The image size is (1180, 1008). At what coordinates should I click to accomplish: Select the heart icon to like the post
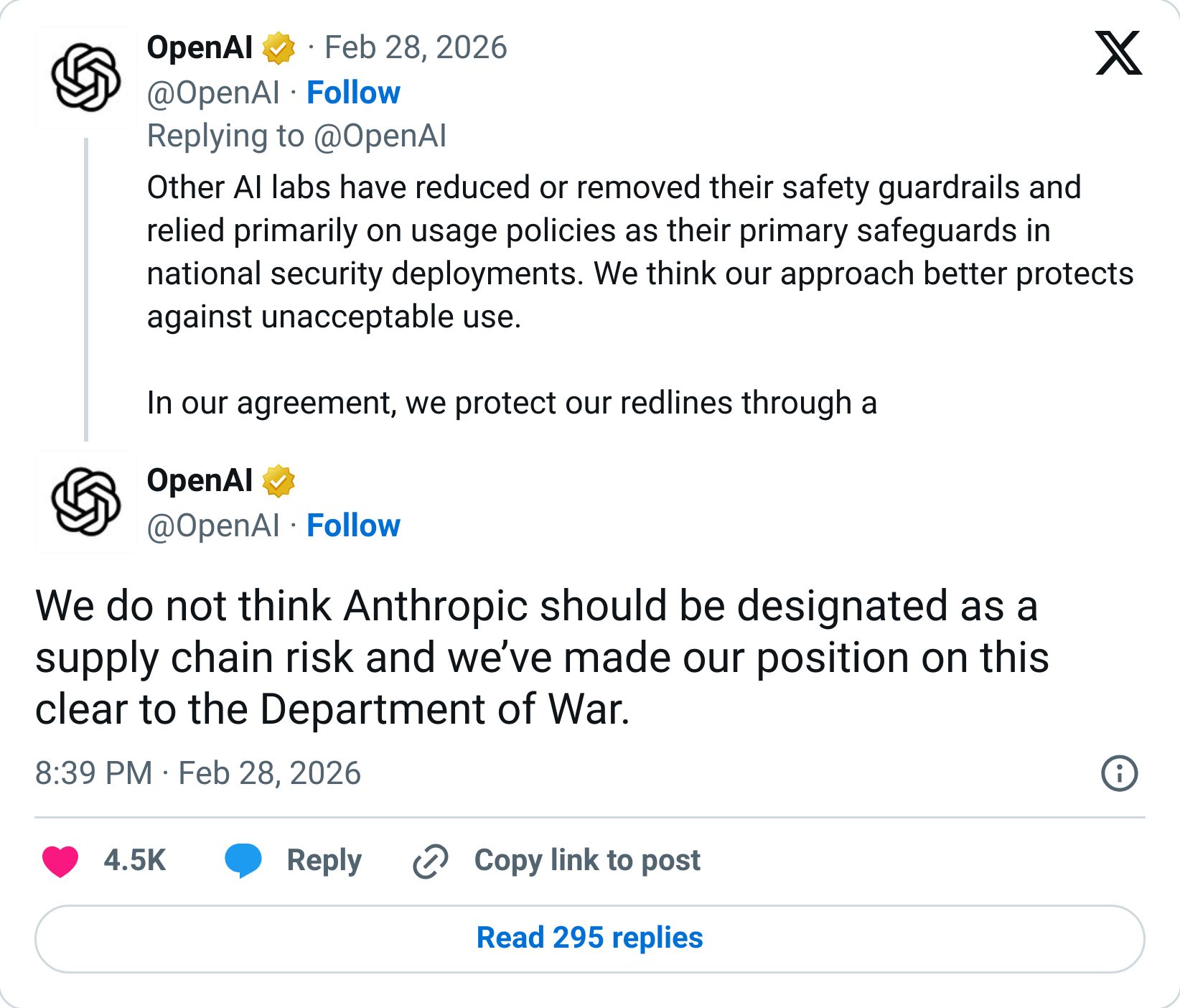point(61,860)
